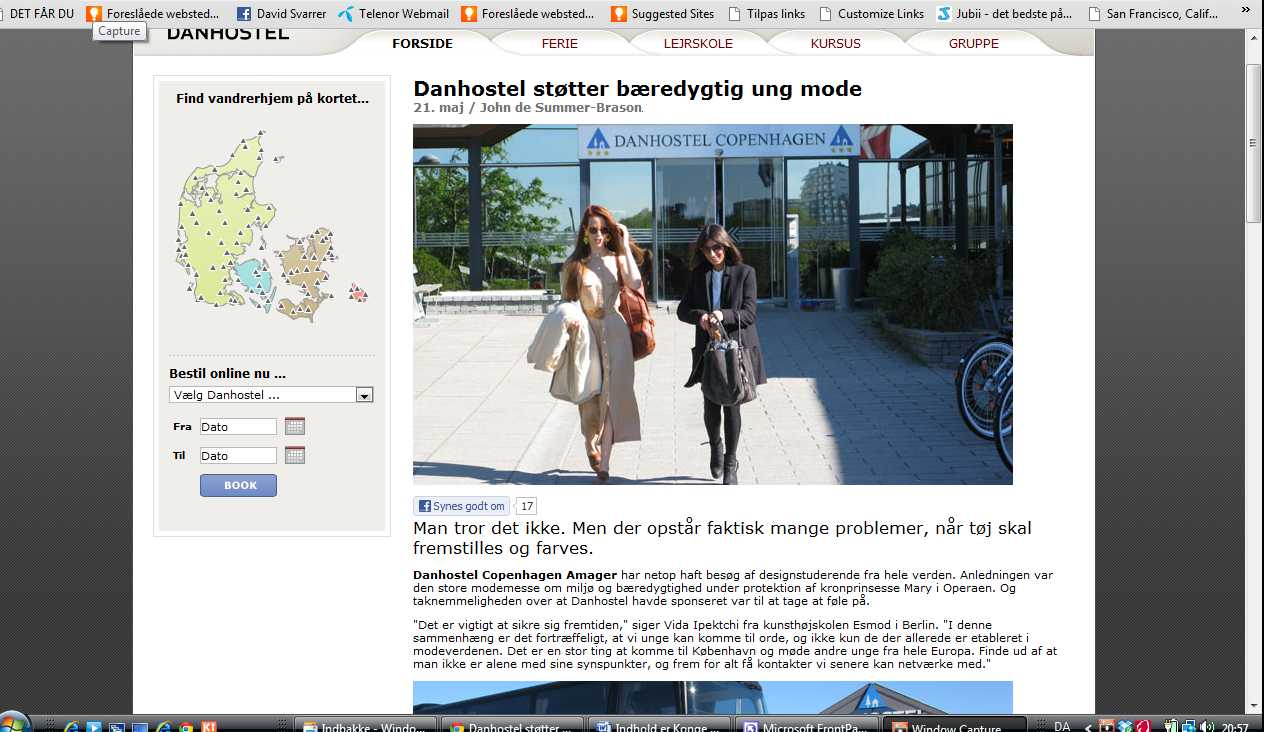1264x732 pixels.
Task: Click the Til date input field
Action: point(238,456)
